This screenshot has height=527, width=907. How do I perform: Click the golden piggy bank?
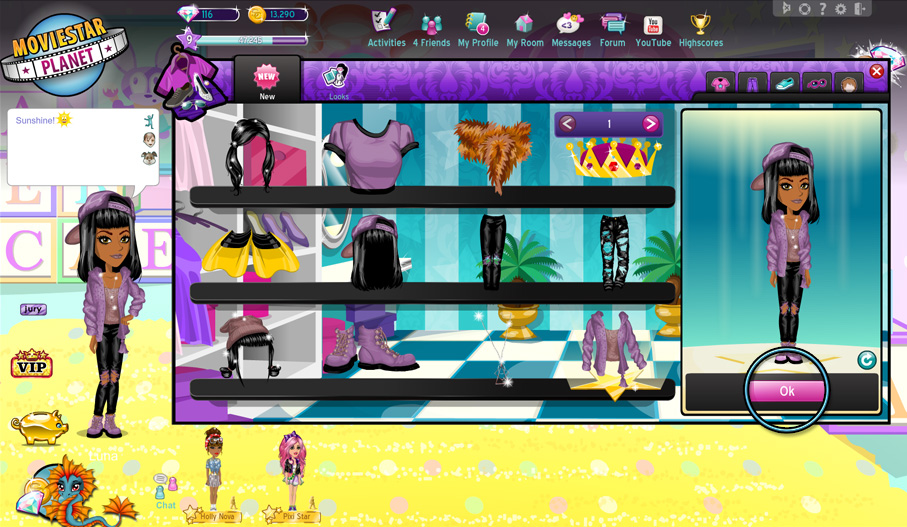tap(40, 427)
